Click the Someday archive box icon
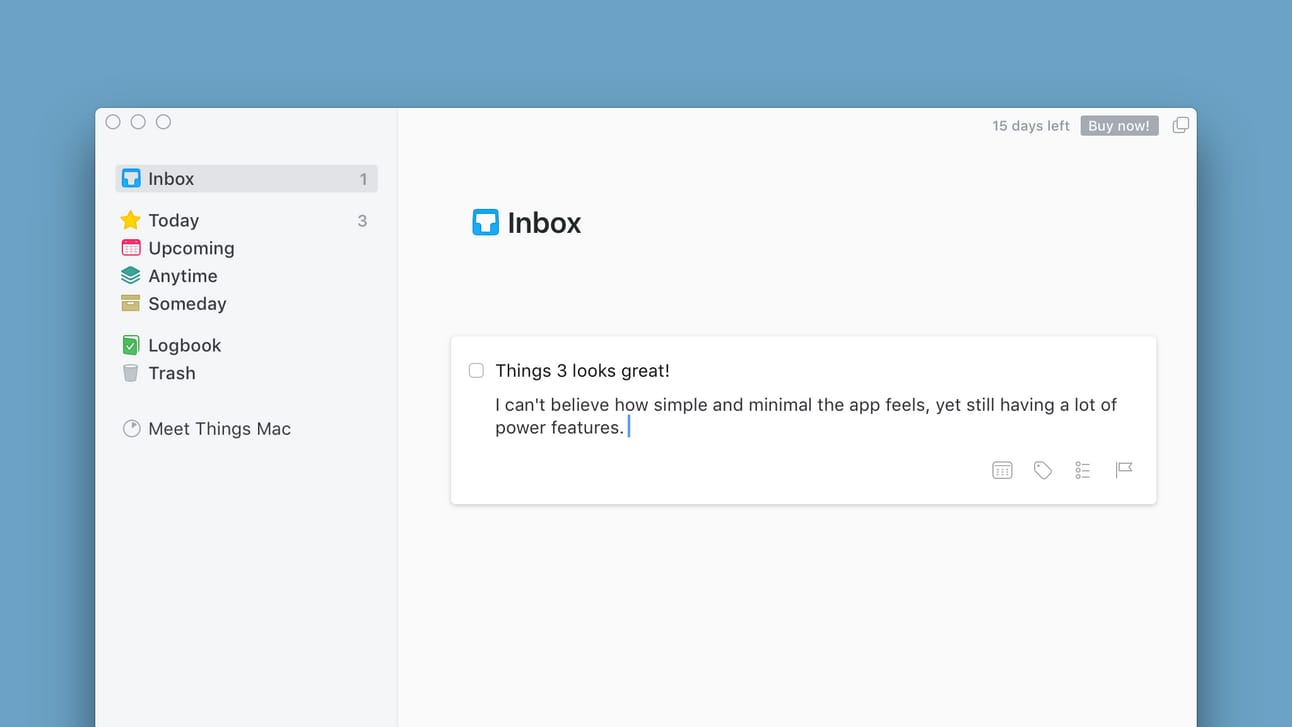This screenshot has height=727, width=1292. 130,303
